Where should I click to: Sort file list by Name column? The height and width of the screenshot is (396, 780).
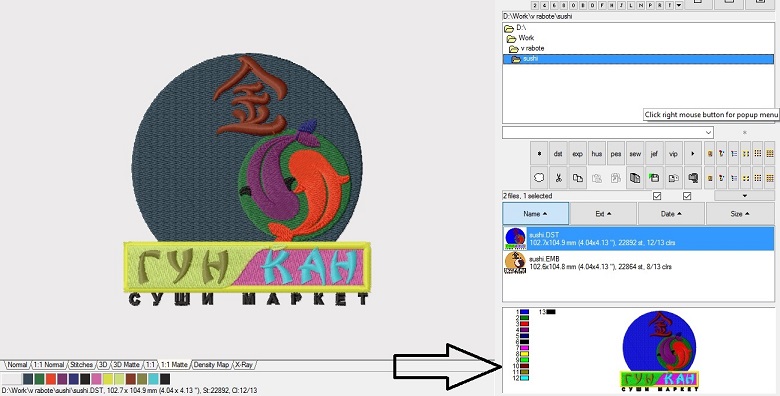pyautogui.click(x=535, y=213)
